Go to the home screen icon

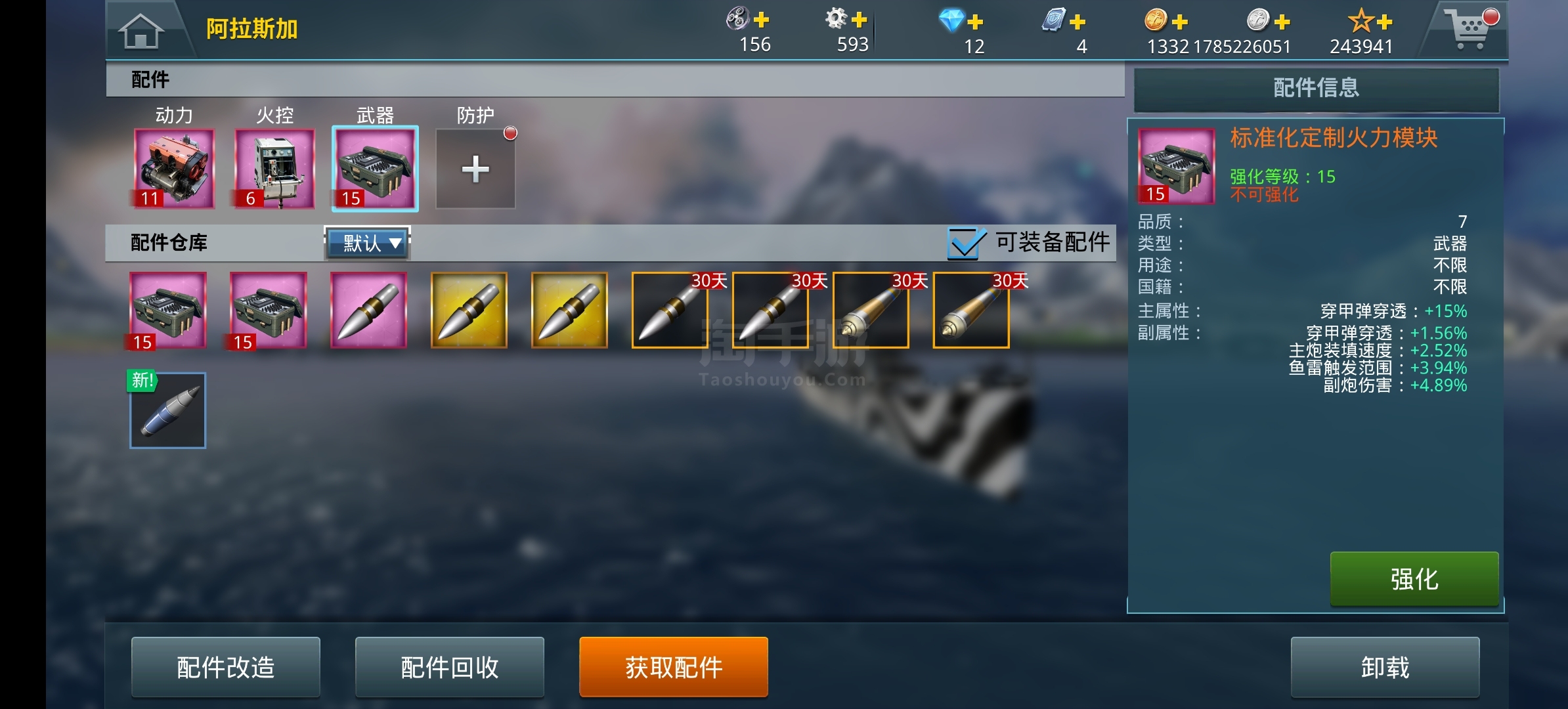click(x=141, y=30)
